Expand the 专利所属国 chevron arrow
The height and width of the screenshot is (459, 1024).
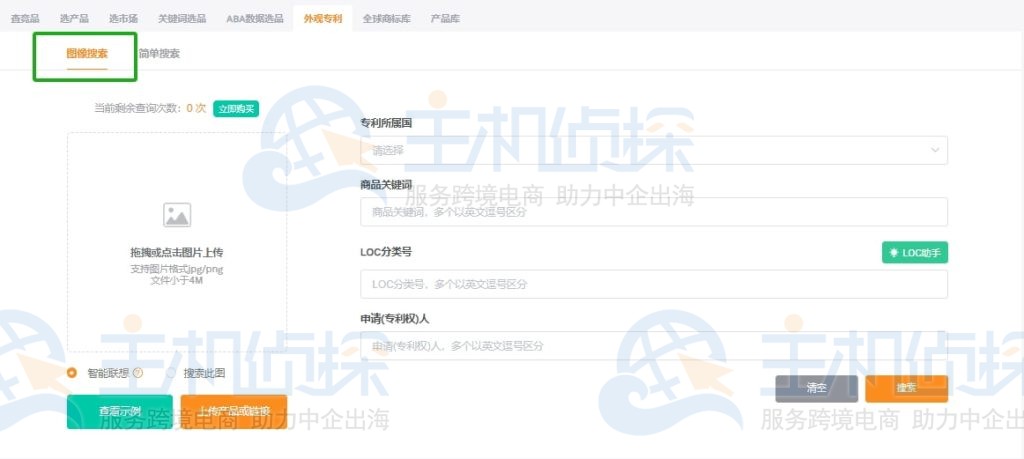(935, 150)
